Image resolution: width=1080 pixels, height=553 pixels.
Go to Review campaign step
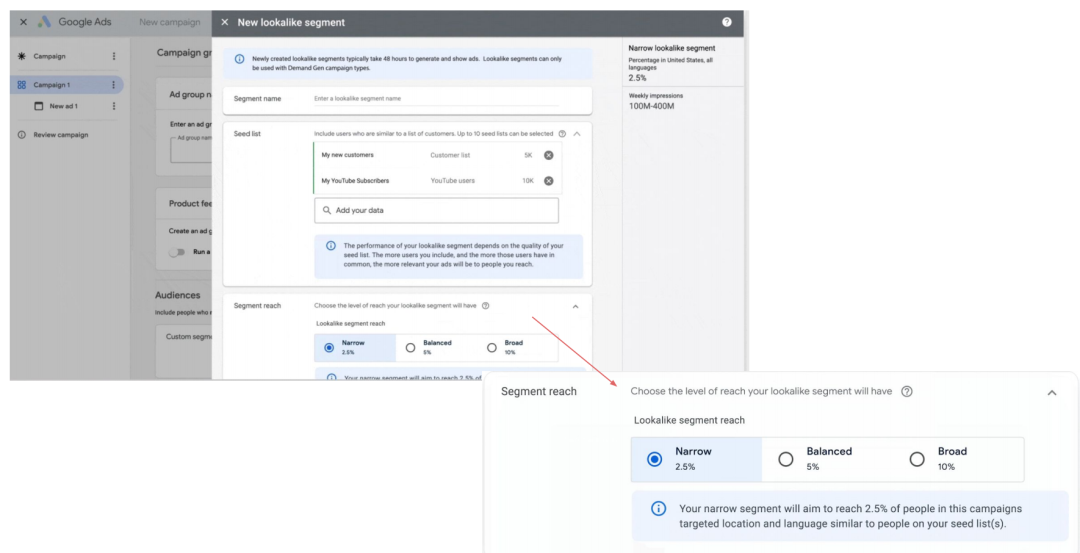(61, 135)
